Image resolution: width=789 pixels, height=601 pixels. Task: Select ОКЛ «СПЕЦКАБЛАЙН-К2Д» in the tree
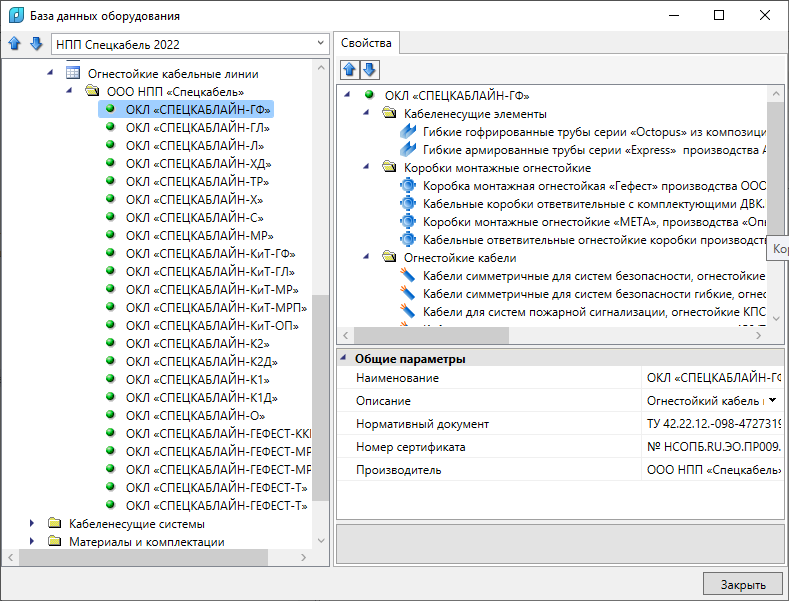(201, 362)
